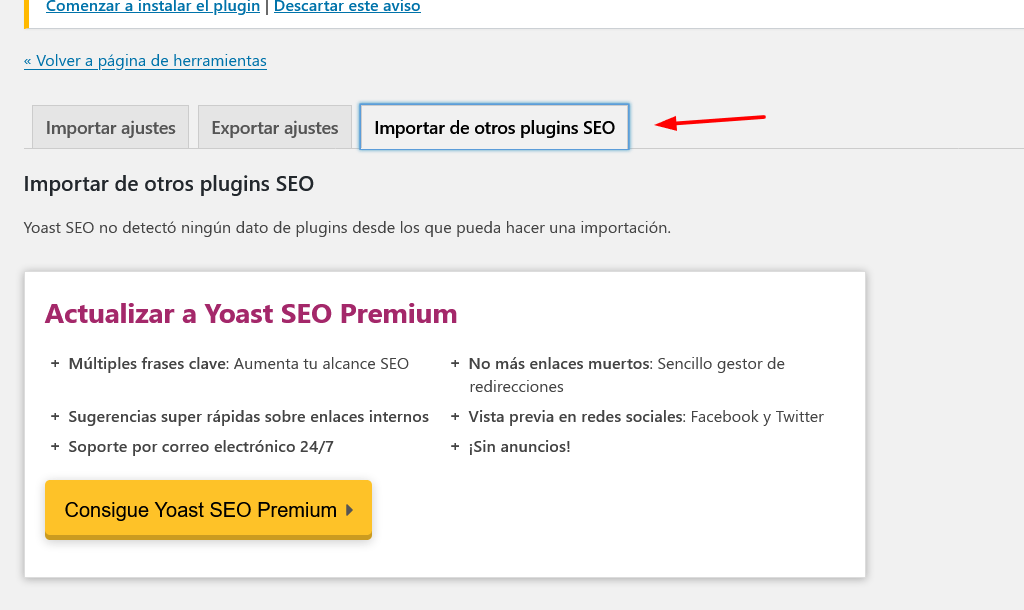Click plus icon beside 'Vista previa en redes sociales'

455,416
